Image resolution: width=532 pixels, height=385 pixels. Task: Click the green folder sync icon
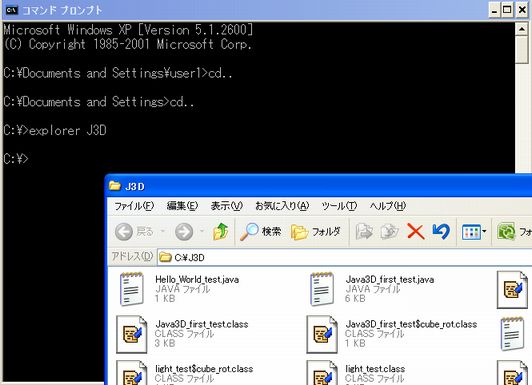pos(506,232)
